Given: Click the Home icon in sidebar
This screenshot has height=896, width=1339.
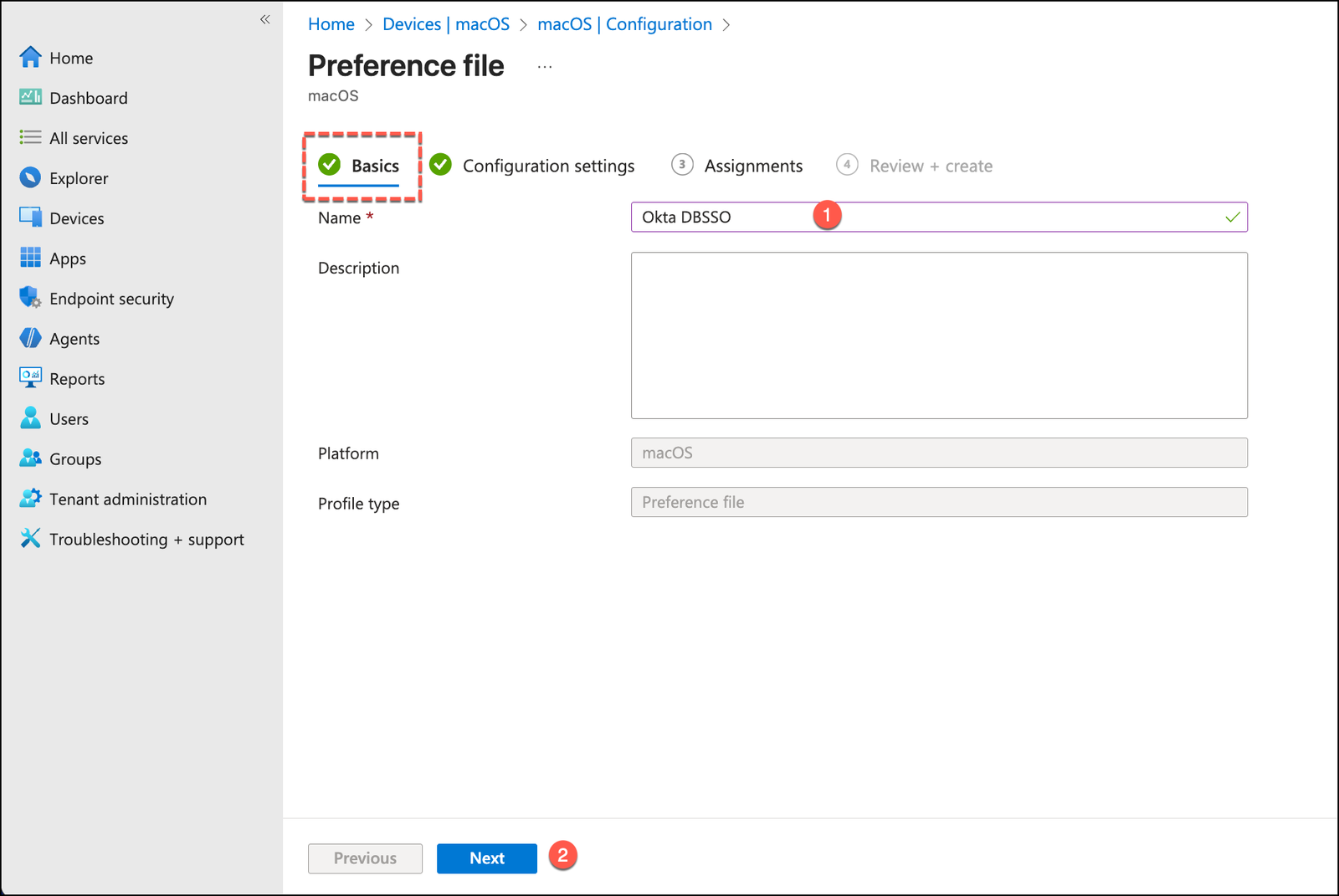Looking at the screenshot, I should coord(30,57).
